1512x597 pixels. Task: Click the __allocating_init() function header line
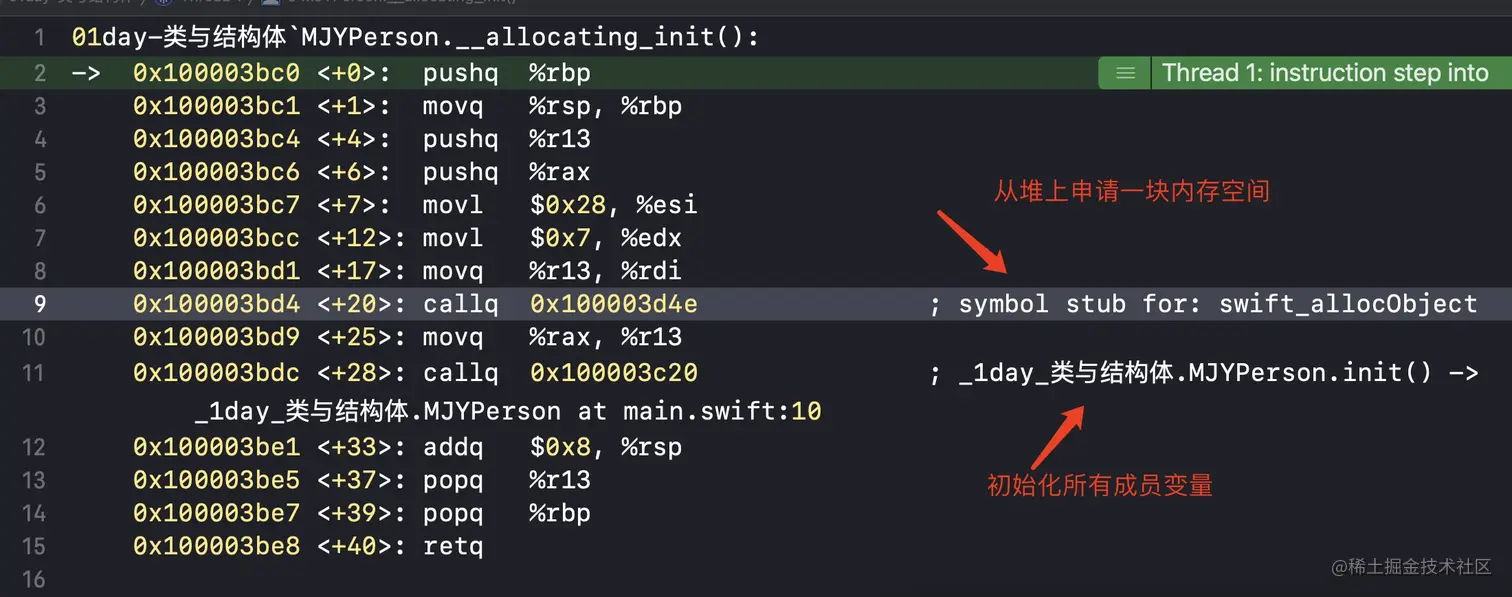(415, 38)
